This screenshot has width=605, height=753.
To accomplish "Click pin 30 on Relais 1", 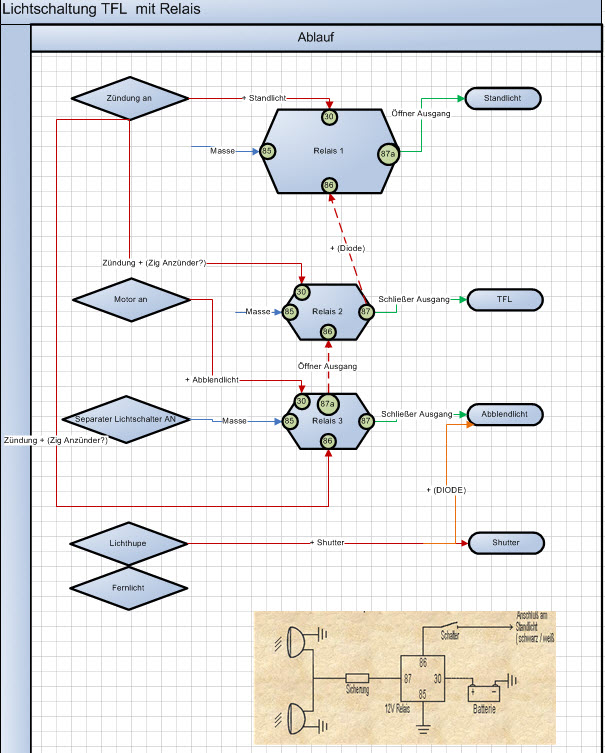I will (329, 117).
